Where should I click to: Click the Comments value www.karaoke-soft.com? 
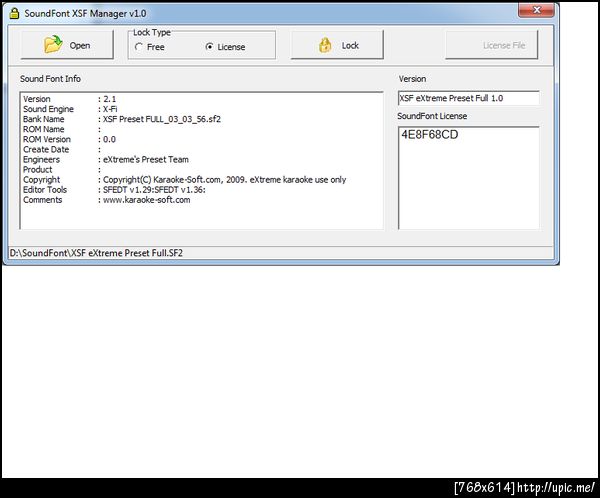147,200
